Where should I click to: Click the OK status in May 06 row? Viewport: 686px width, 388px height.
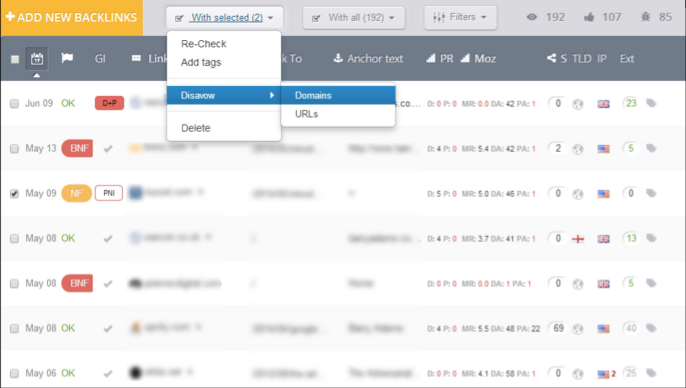point(68,373)
